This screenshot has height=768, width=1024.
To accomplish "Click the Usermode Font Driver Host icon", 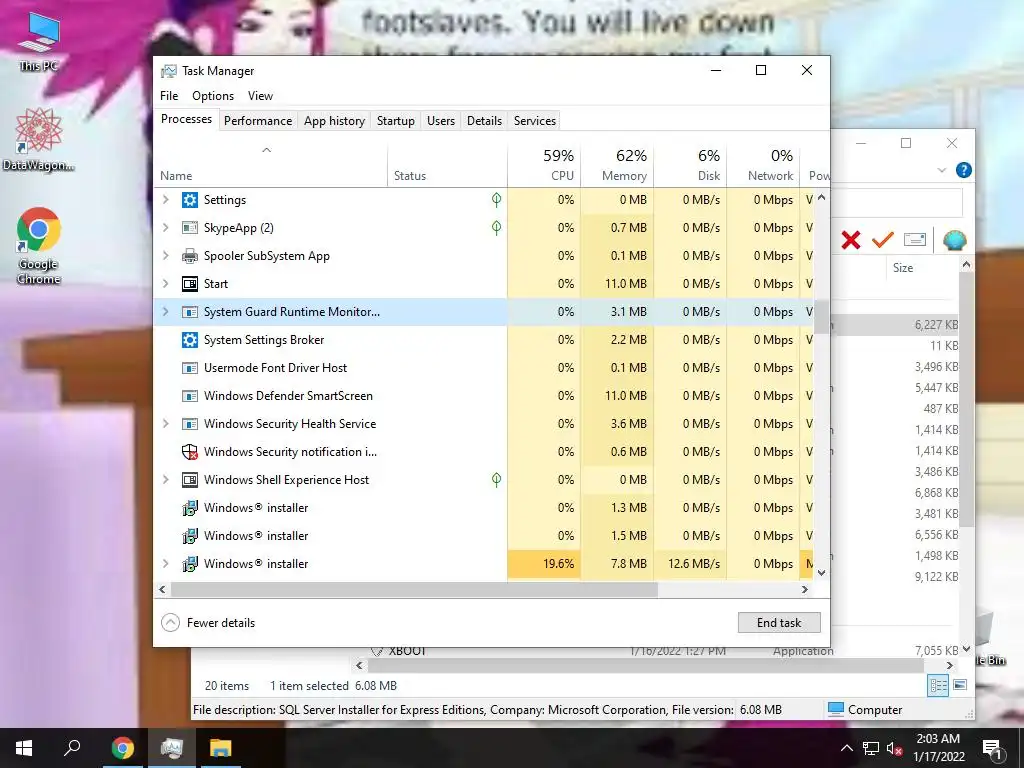I will click(189, 368).
